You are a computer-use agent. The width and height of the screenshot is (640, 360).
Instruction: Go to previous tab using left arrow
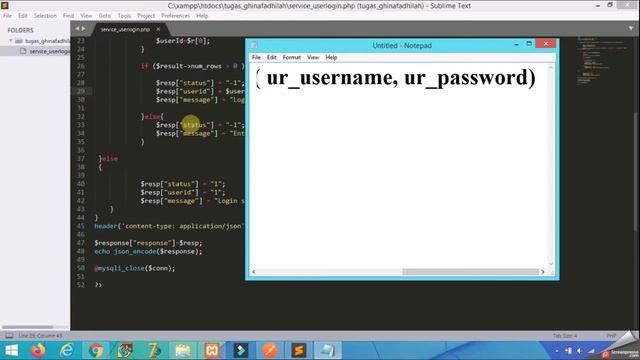tap(77, 29)
